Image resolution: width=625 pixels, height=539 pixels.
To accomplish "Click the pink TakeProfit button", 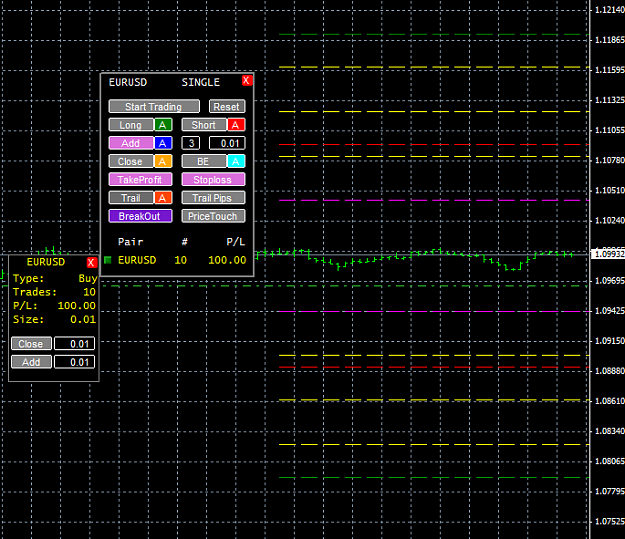I will (x=140, y=179).
